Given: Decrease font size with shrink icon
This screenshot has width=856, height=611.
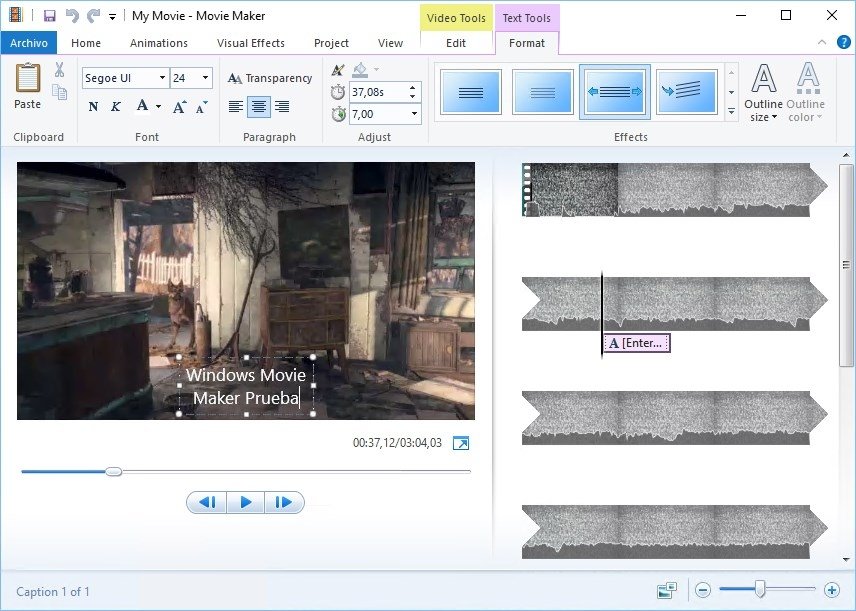Looking at the screenshot, I should point(201,107).
